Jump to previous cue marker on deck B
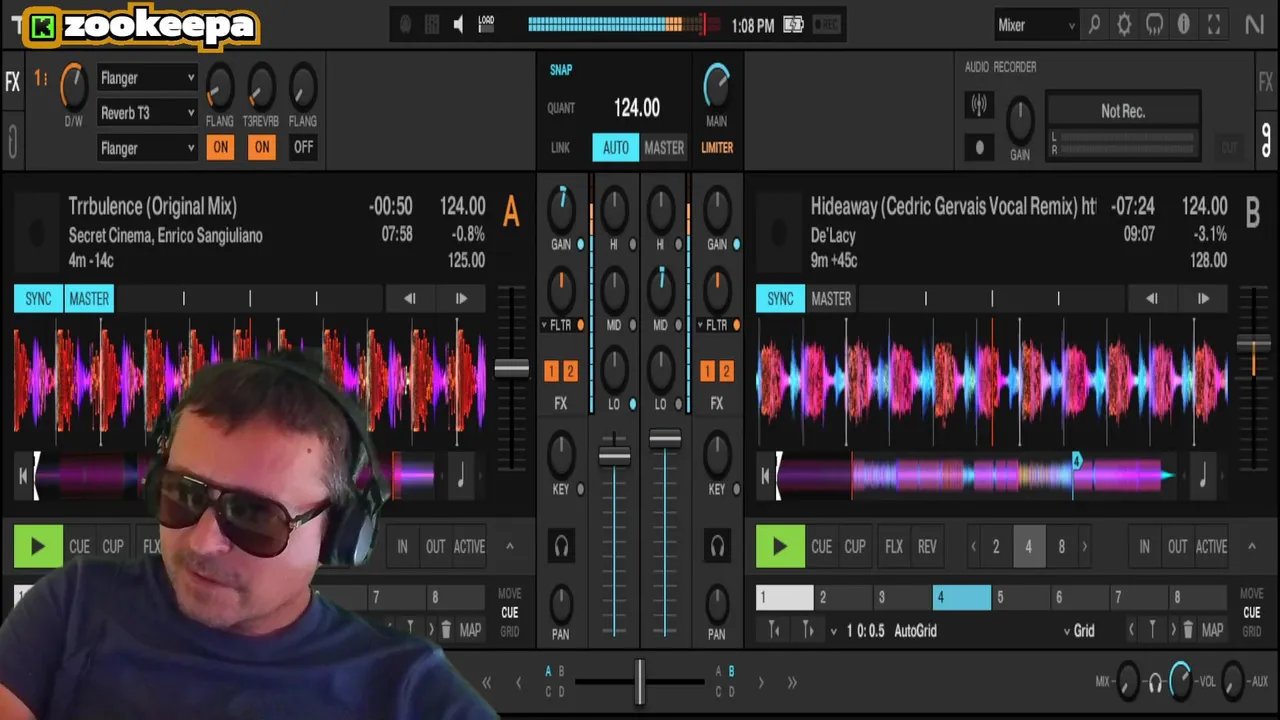 (x=1132, y=630)
